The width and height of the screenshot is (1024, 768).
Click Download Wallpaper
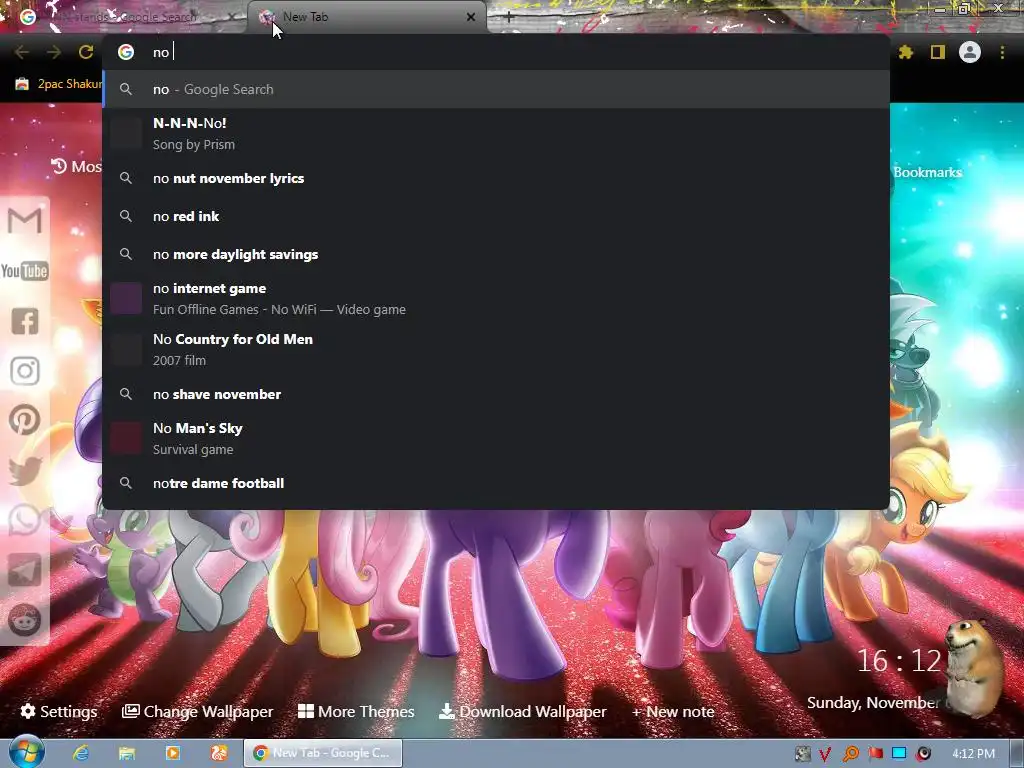pyautogui.click(x=522, y=711)
